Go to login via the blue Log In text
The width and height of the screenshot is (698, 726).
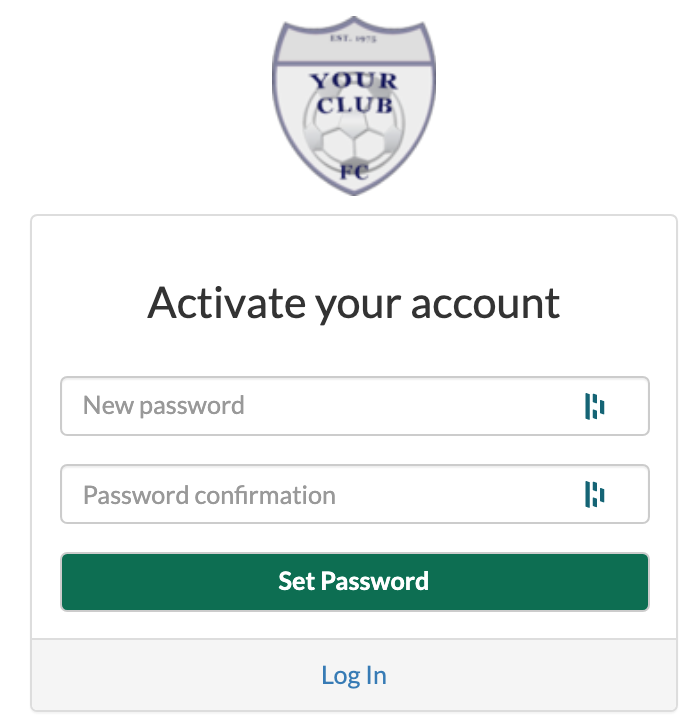(x=354, y=675)
